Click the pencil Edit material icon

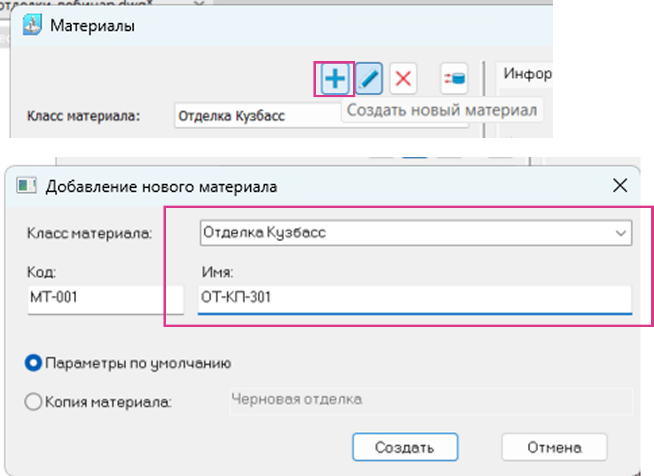click(x=369, y=78)
